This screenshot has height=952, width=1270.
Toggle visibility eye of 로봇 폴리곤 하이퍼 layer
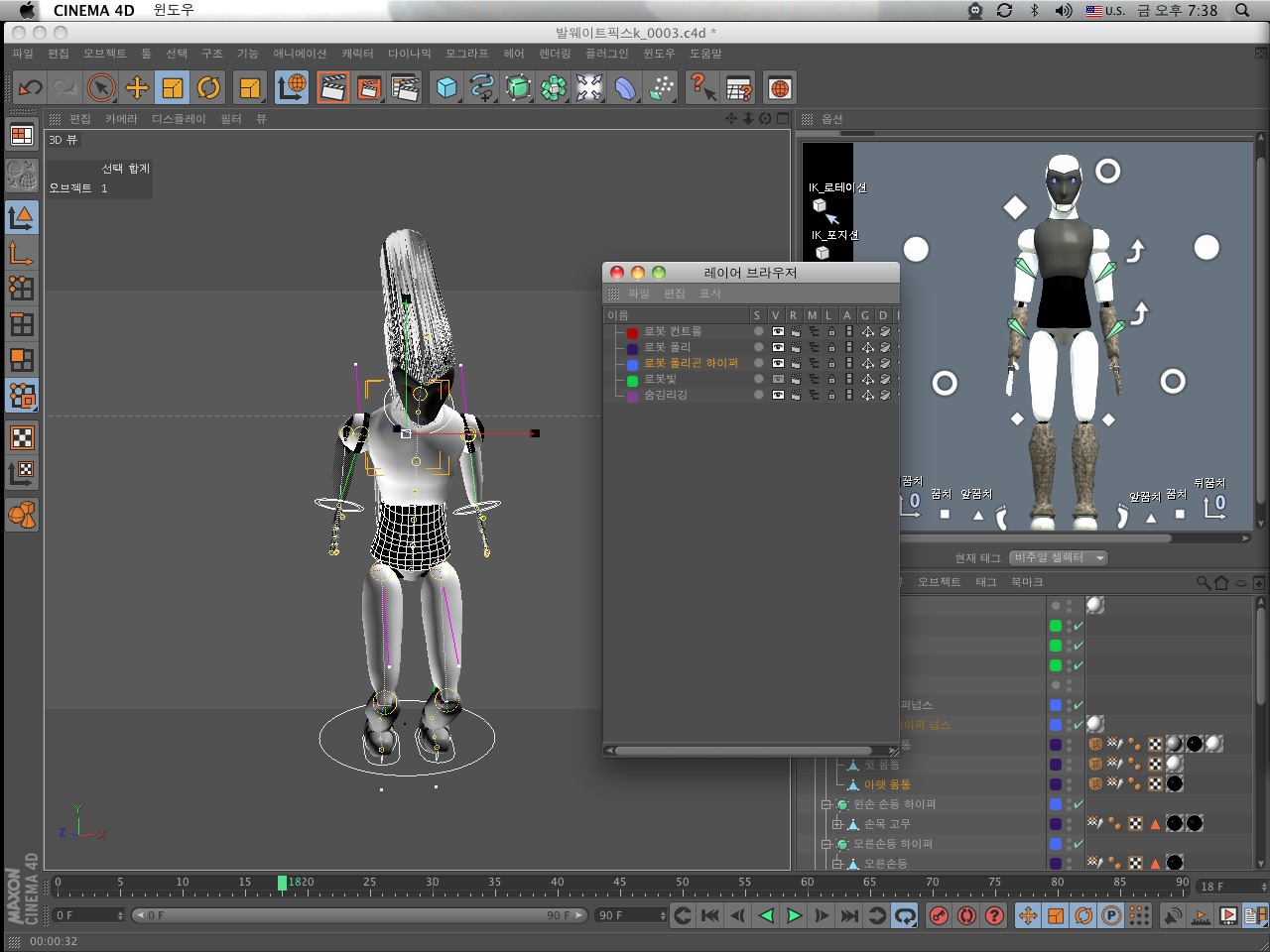[x=778, y=363]
